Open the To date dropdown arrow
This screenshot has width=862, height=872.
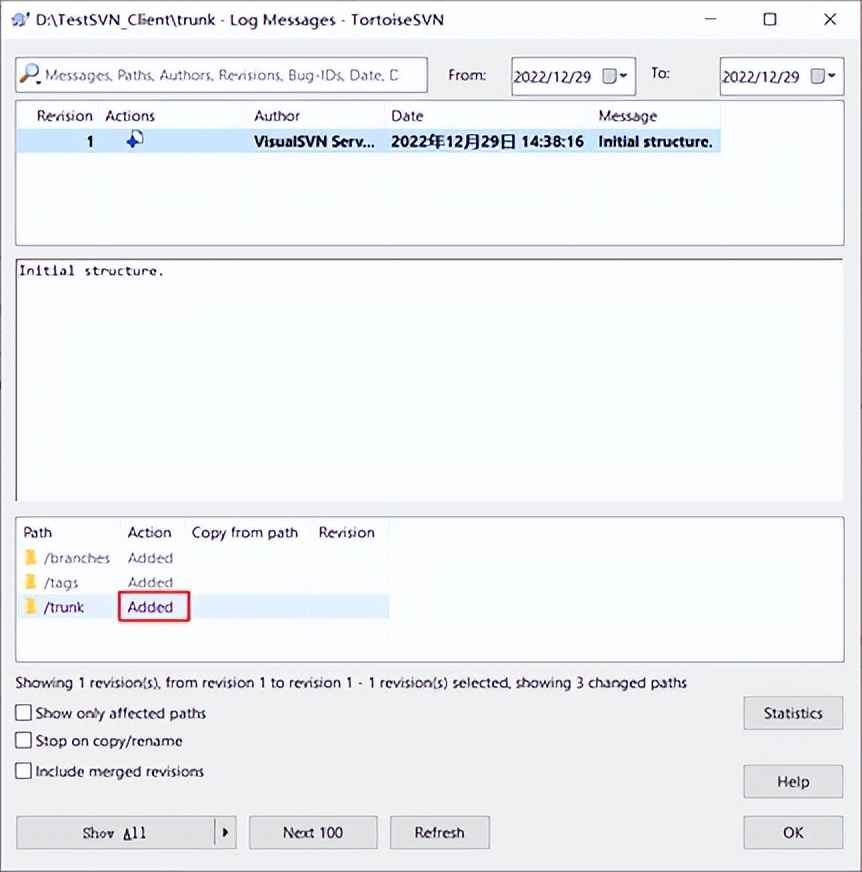(831, 76)
